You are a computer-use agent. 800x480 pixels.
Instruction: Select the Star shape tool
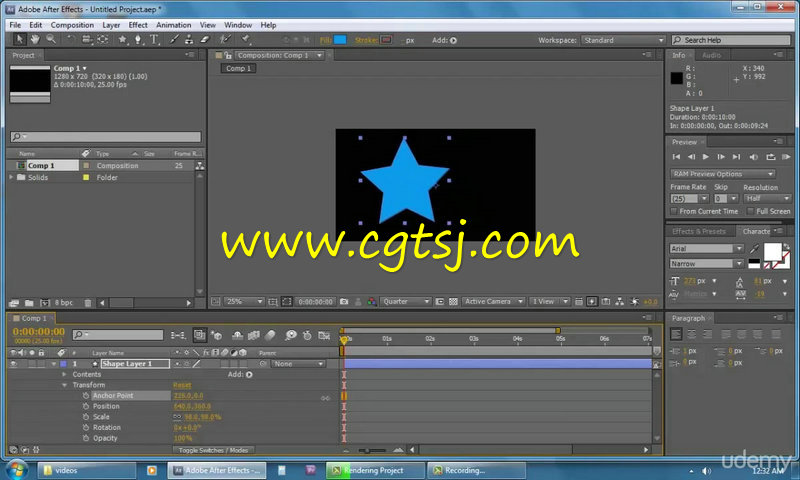122,39
